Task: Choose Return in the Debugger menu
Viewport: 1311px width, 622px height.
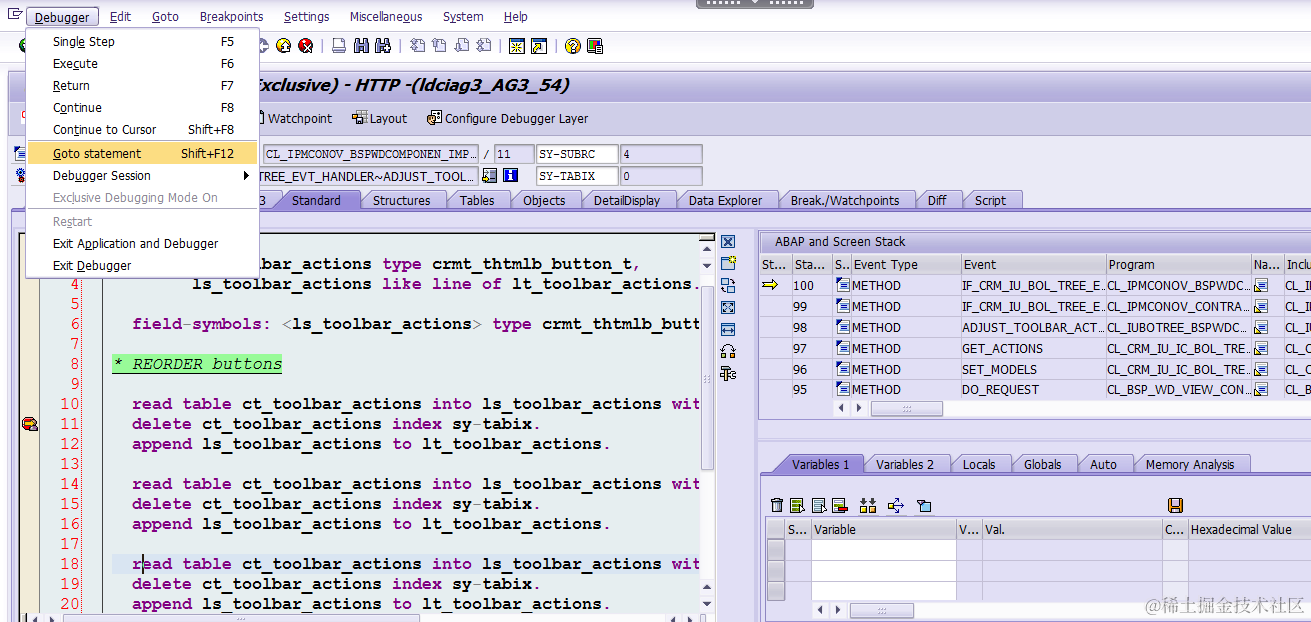Action: 143,86
